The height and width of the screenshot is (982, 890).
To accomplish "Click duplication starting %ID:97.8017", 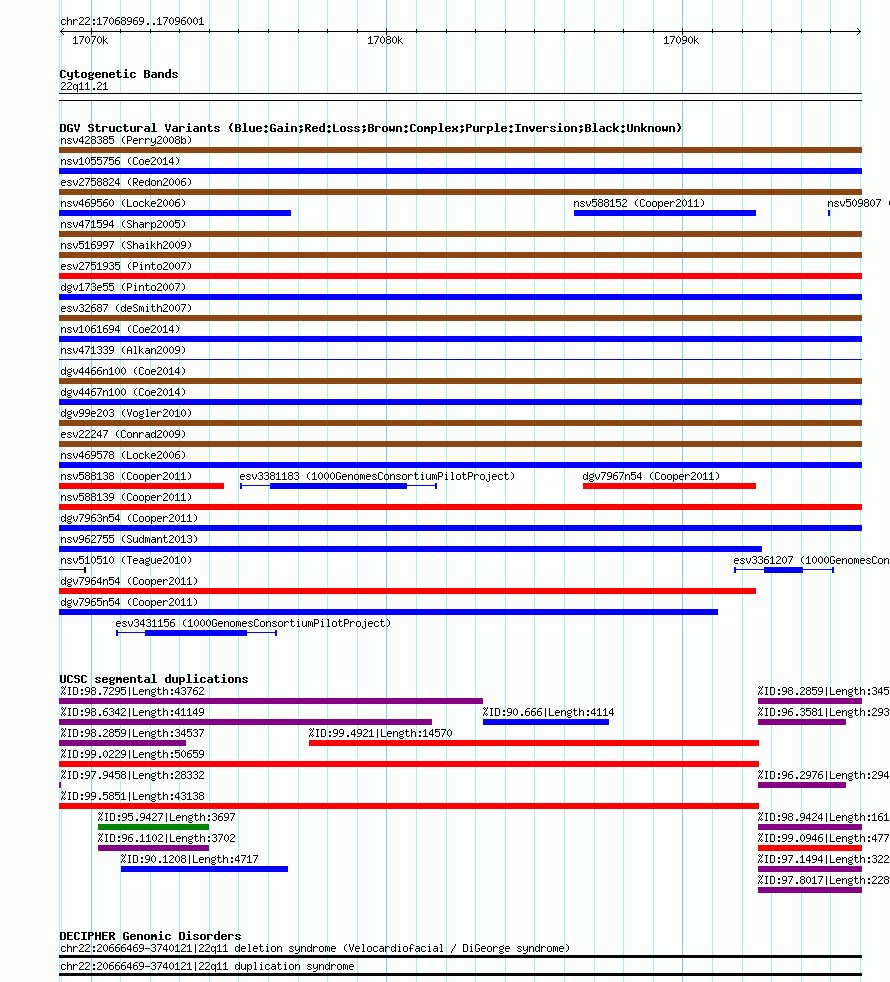I will coord(810,890).
